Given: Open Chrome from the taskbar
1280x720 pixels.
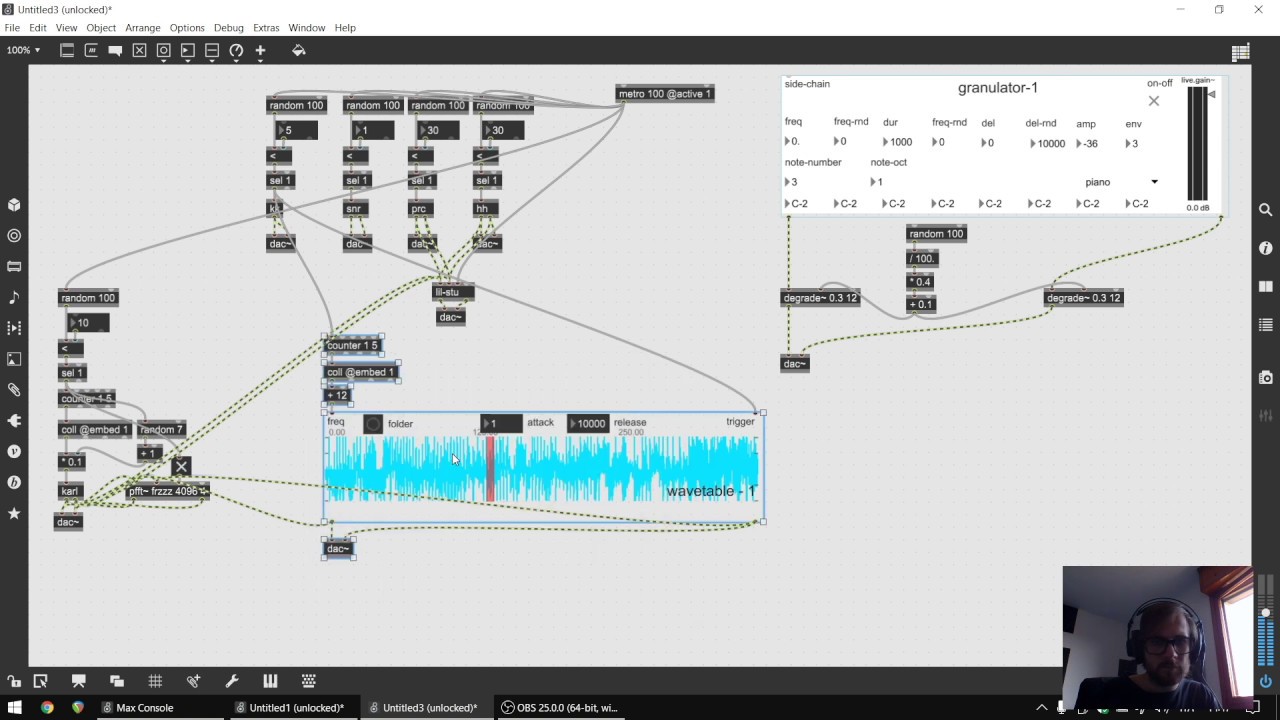Looking at the screenshot, I should (x=47, y=707).
